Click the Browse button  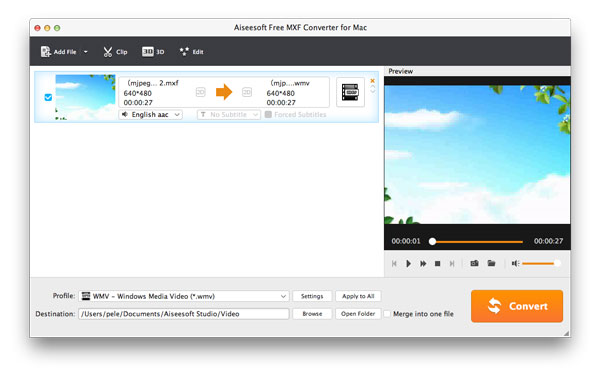[312, 314]
